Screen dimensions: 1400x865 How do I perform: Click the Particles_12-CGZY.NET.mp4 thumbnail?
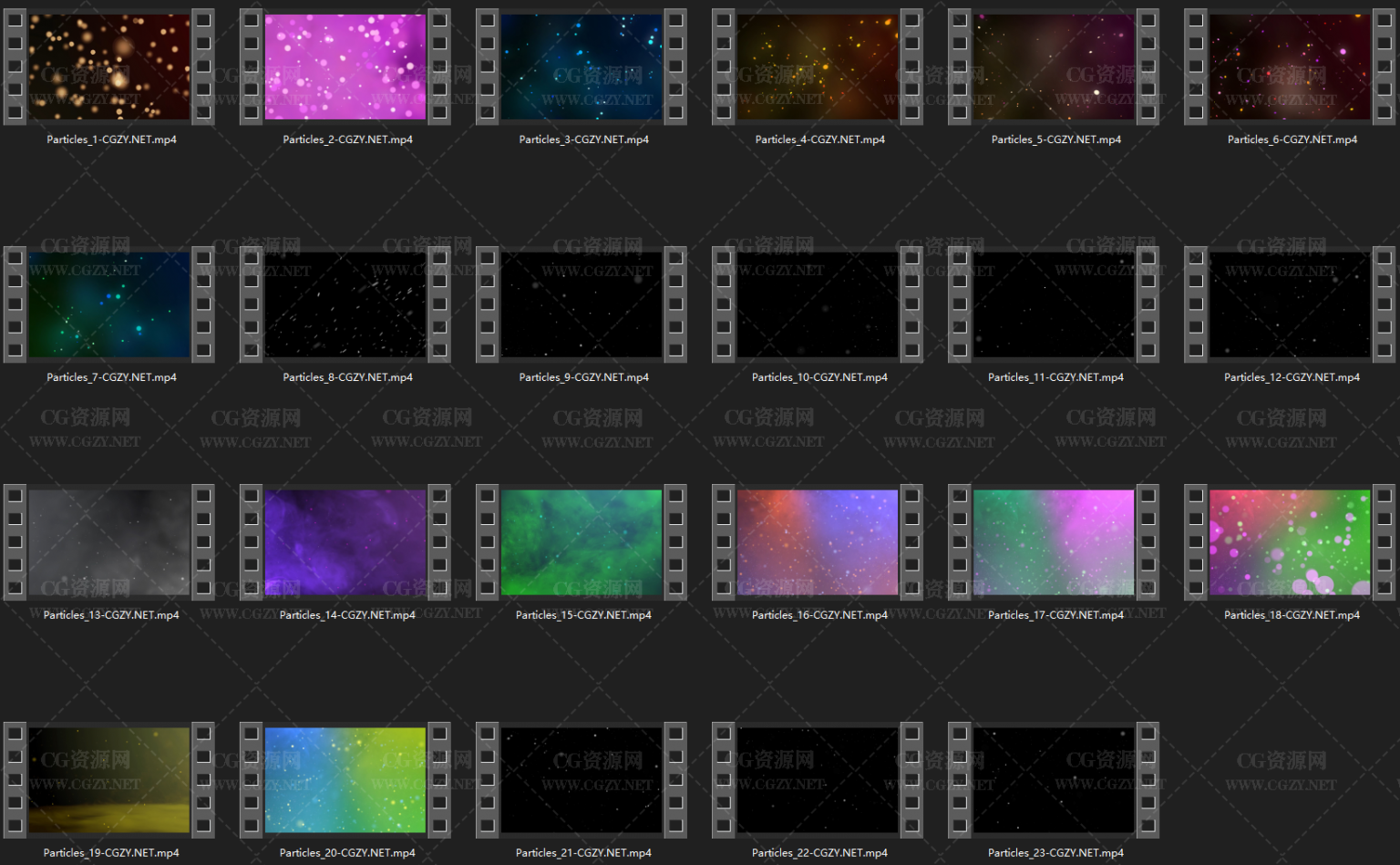[1290, 304]
